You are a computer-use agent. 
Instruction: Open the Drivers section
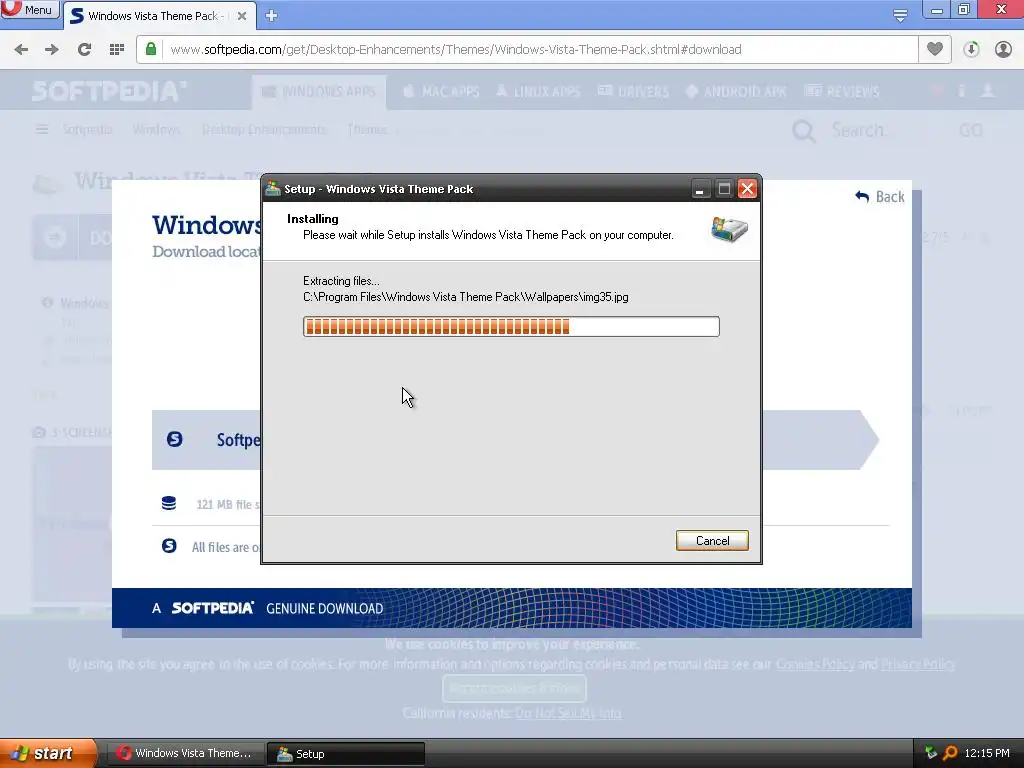(x=633, y=91)
